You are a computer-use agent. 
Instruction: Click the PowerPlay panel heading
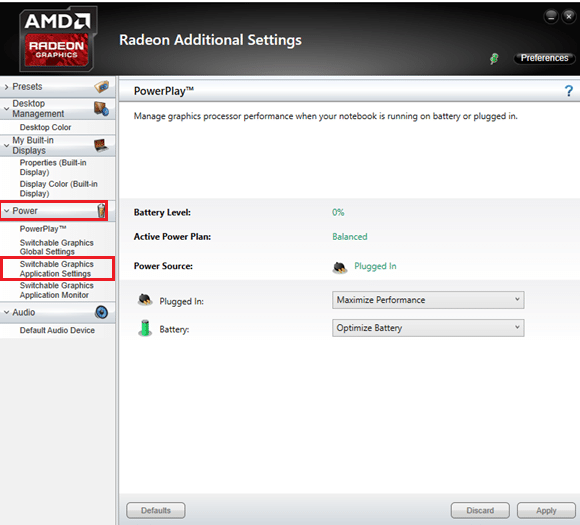click(x=163, y=91)
